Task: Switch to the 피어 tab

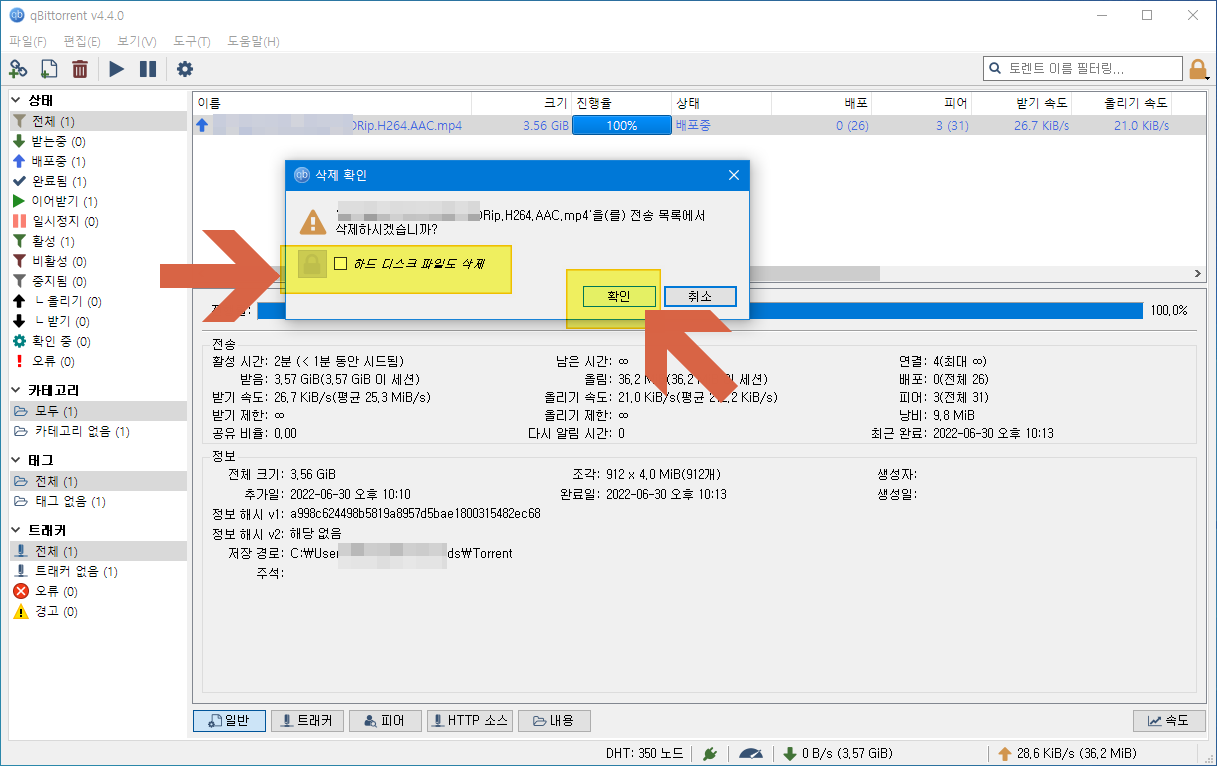Action: click(385, 721)
